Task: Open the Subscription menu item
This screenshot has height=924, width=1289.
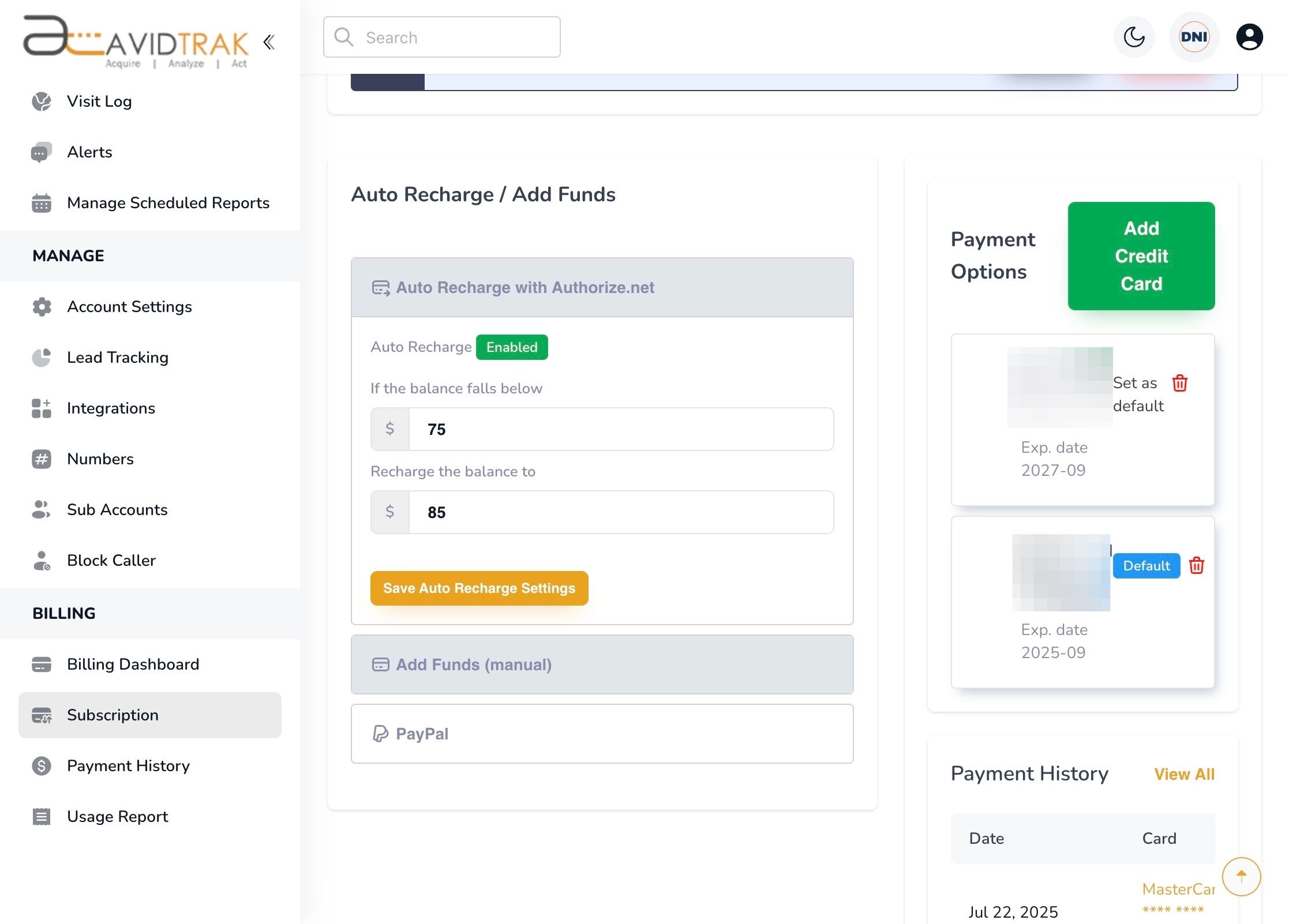Action: (x=113, y=715)
